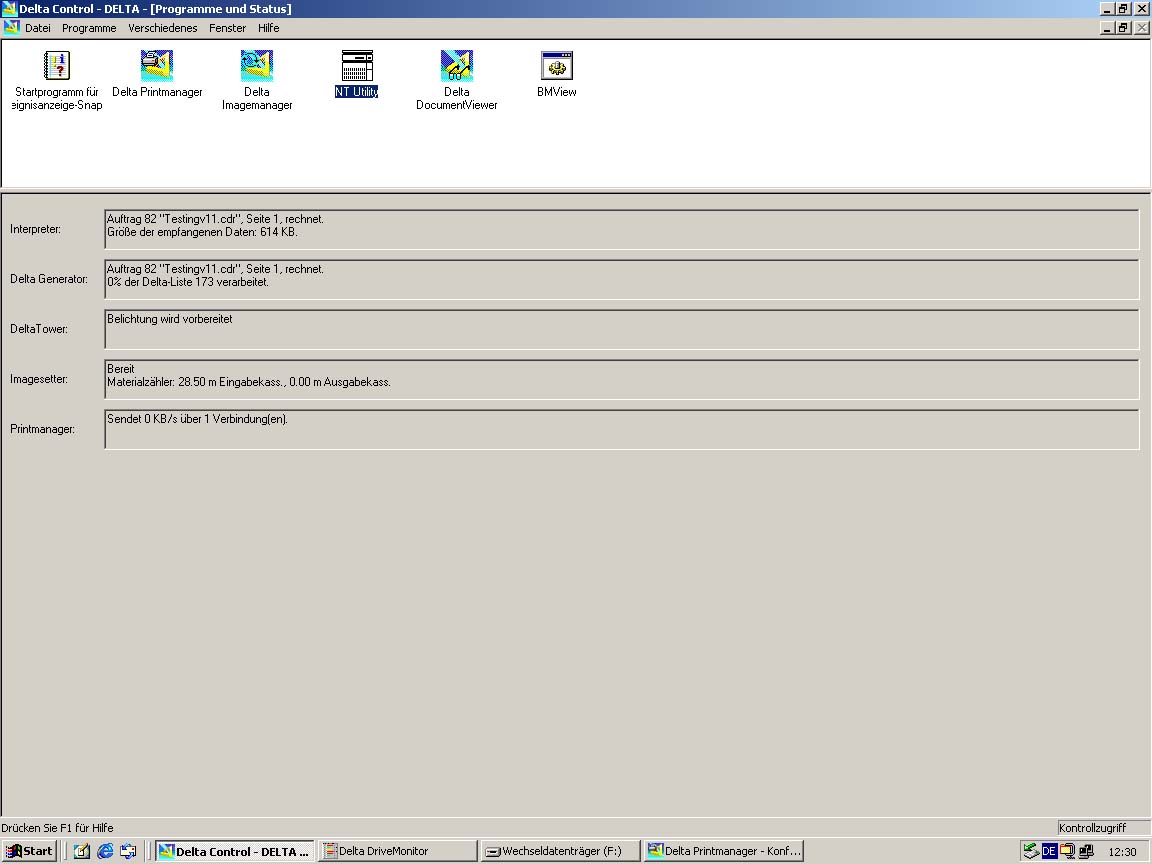This screenshot has width=1152, height=864.
Task: Click Delta Control icon in the menu bar
Action: [11, 28]
